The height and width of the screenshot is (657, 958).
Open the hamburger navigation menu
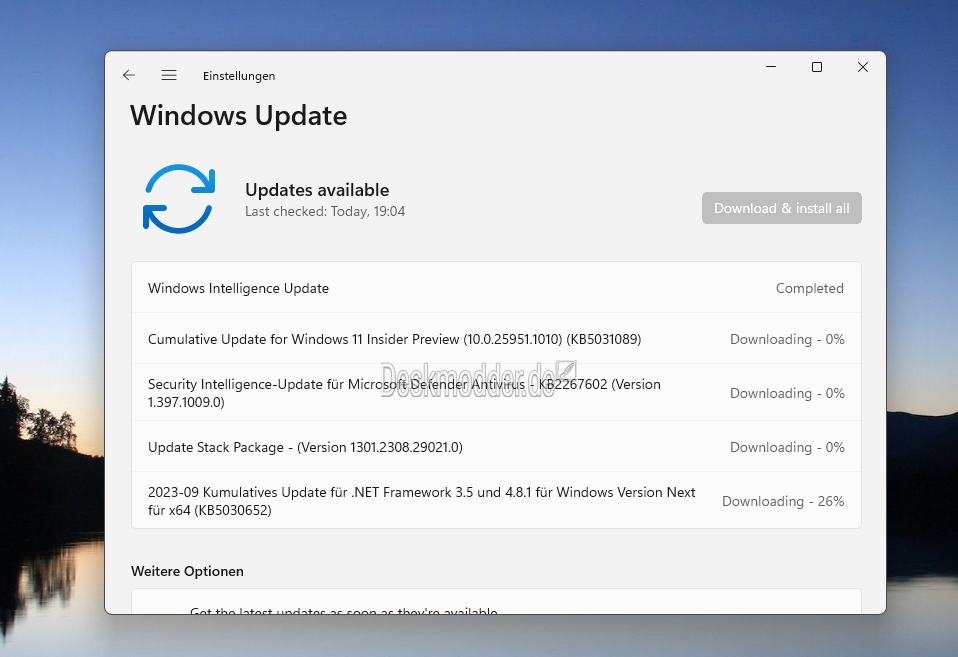(169, 75)
